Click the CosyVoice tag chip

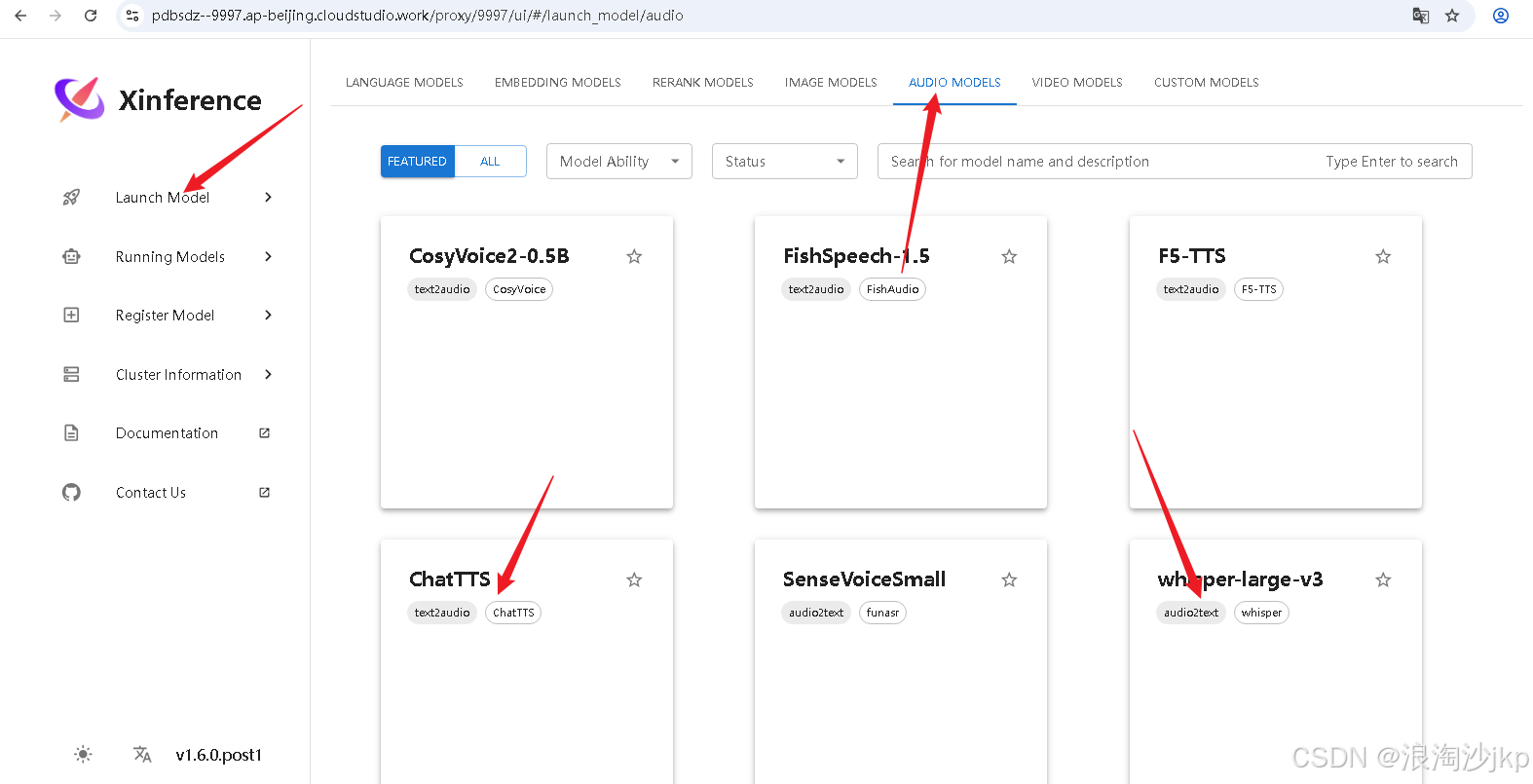point(519,289)
